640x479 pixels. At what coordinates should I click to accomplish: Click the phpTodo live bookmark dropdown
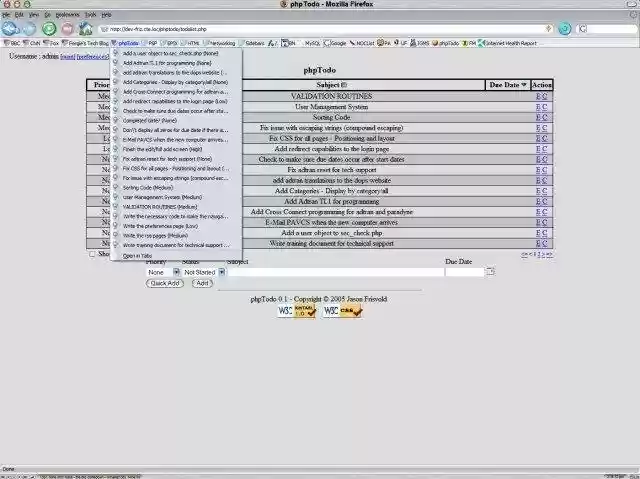coord(125,43)
